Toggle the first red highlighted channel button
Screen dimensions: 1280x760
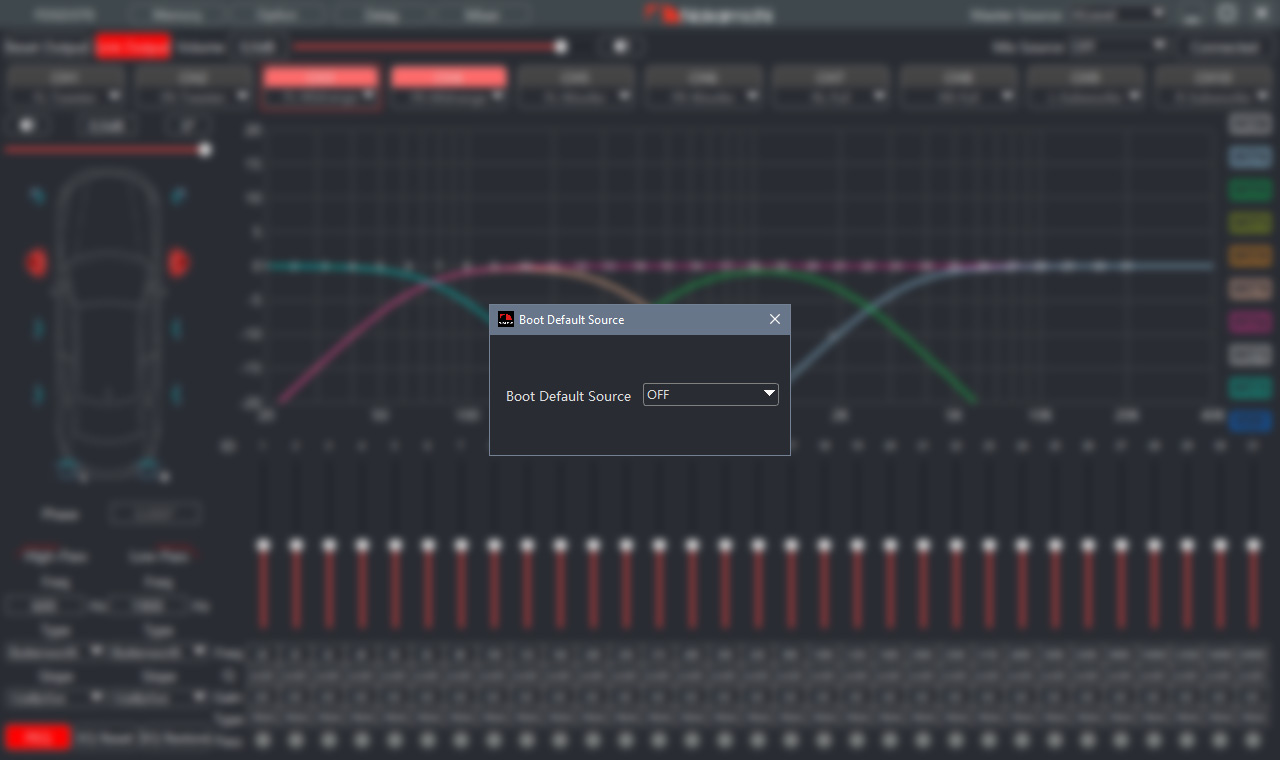pyautogui.click(x=321, y=77)
